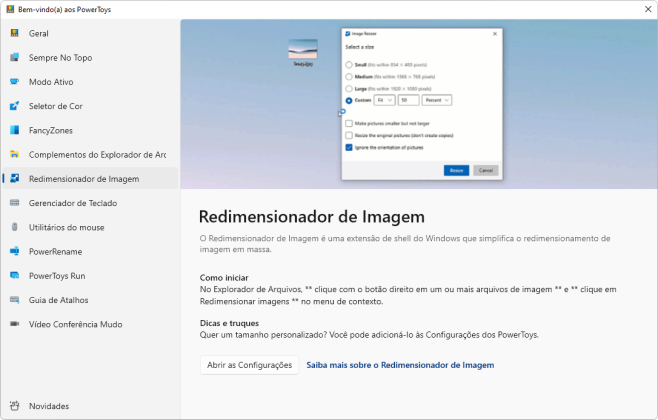Open the FancyZones layout icon
The width and height of the screenshot is (658, 420).
click(15, 130)
